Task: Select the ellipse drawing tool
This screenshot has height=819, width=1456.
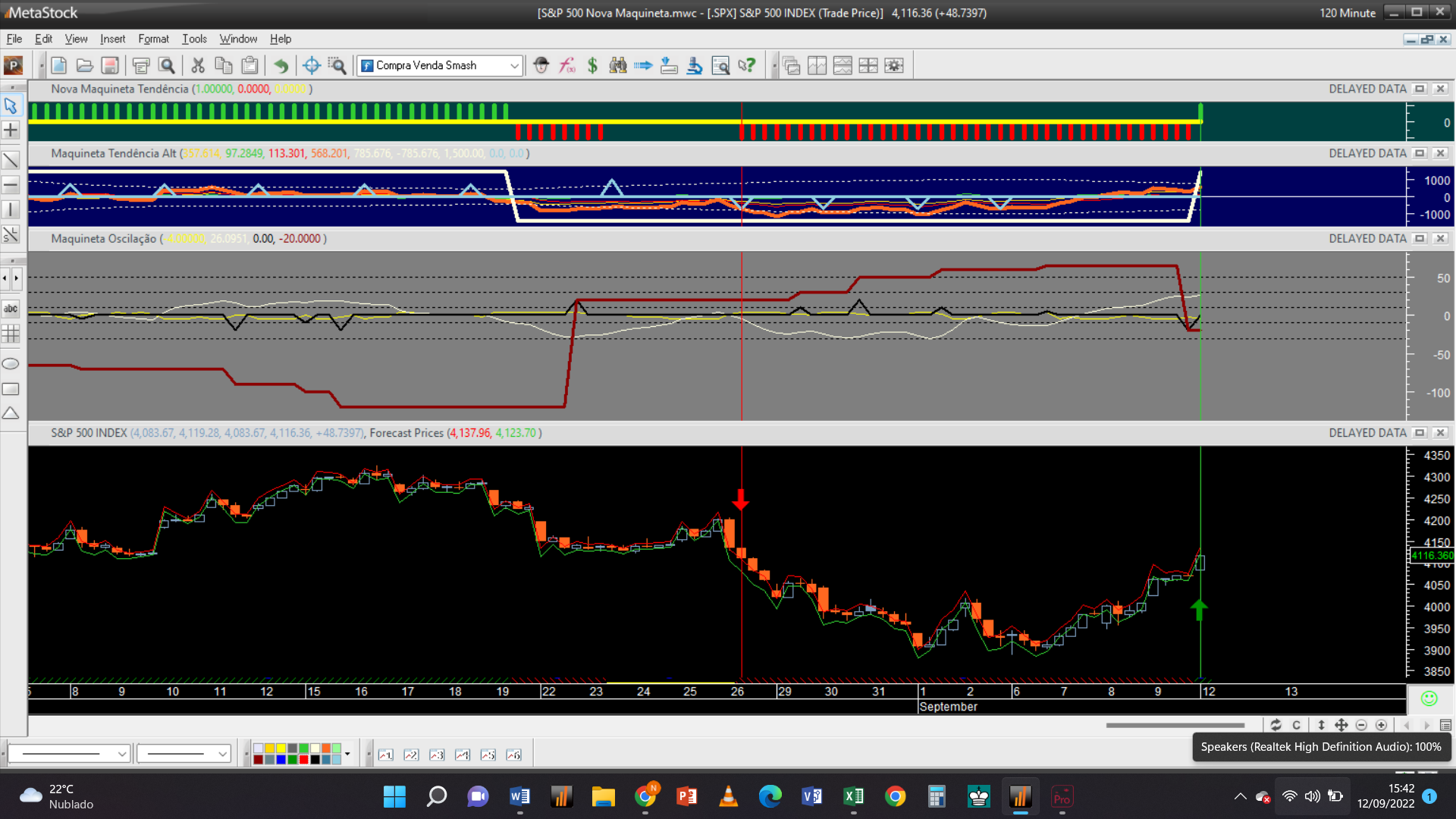Action: (11, 364)
